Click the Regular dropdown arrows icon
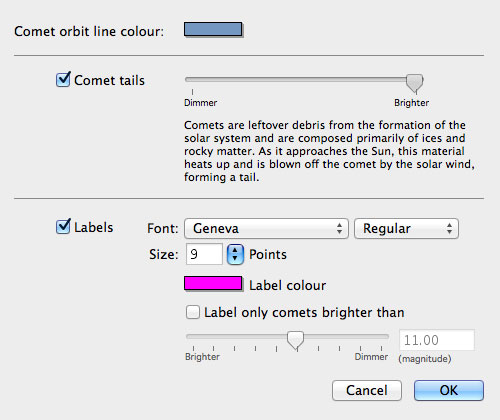The width and height of the screenshot is (500, 420). (x=449, y=228)
